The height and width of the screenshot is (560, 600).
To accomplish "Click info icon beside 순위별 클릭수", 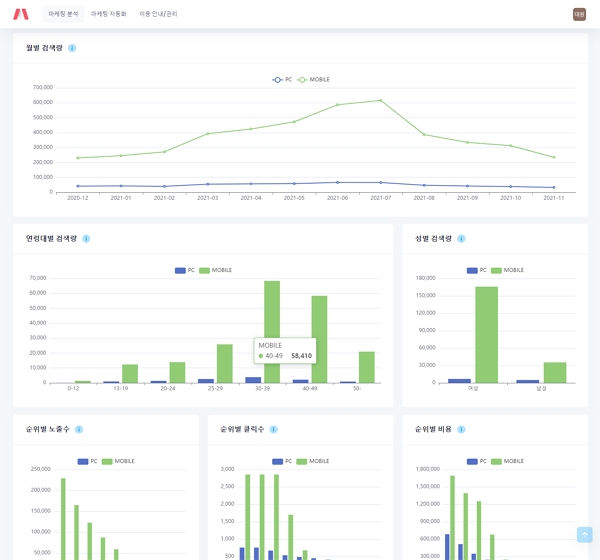I will click(273, 429).
